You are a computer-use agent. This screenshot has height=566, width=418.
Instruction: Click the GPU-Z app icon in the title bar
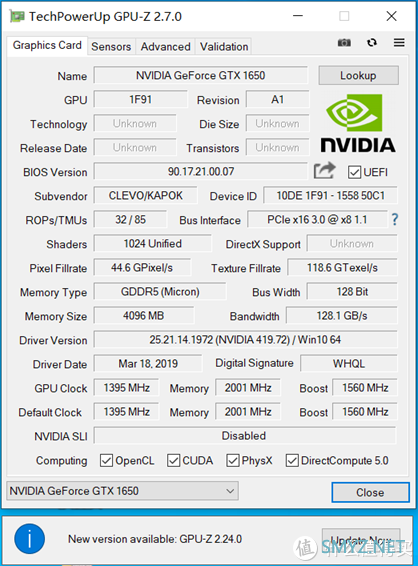point(17,16)
